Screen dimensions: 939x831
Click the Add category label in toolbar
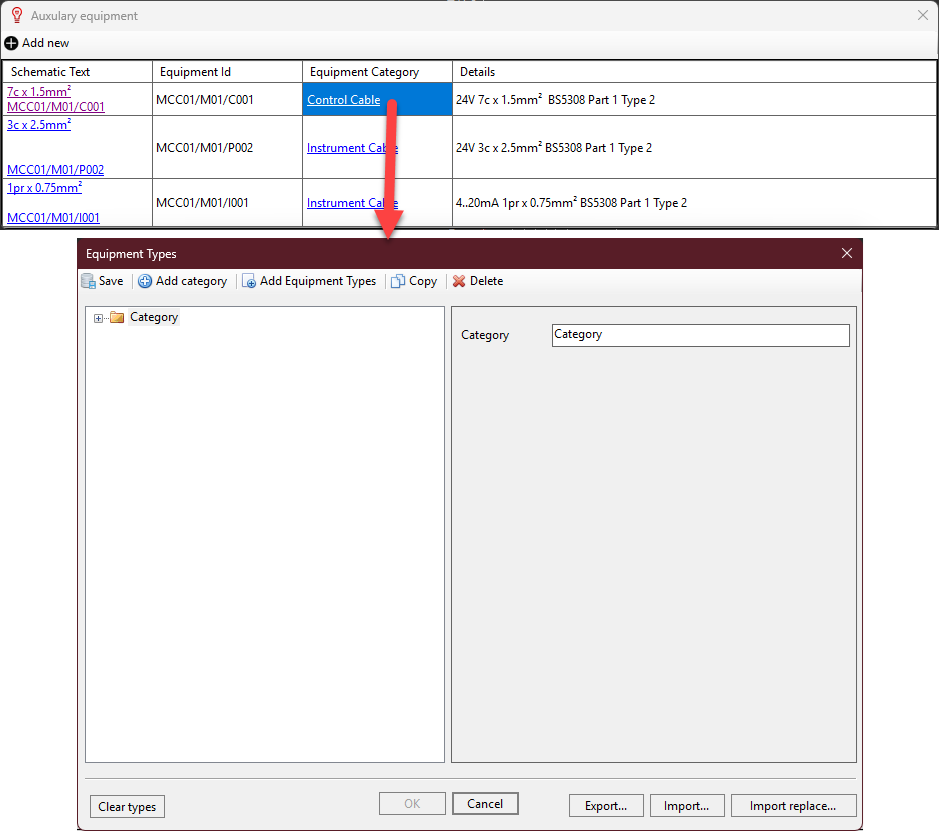[x=192, y=281]
